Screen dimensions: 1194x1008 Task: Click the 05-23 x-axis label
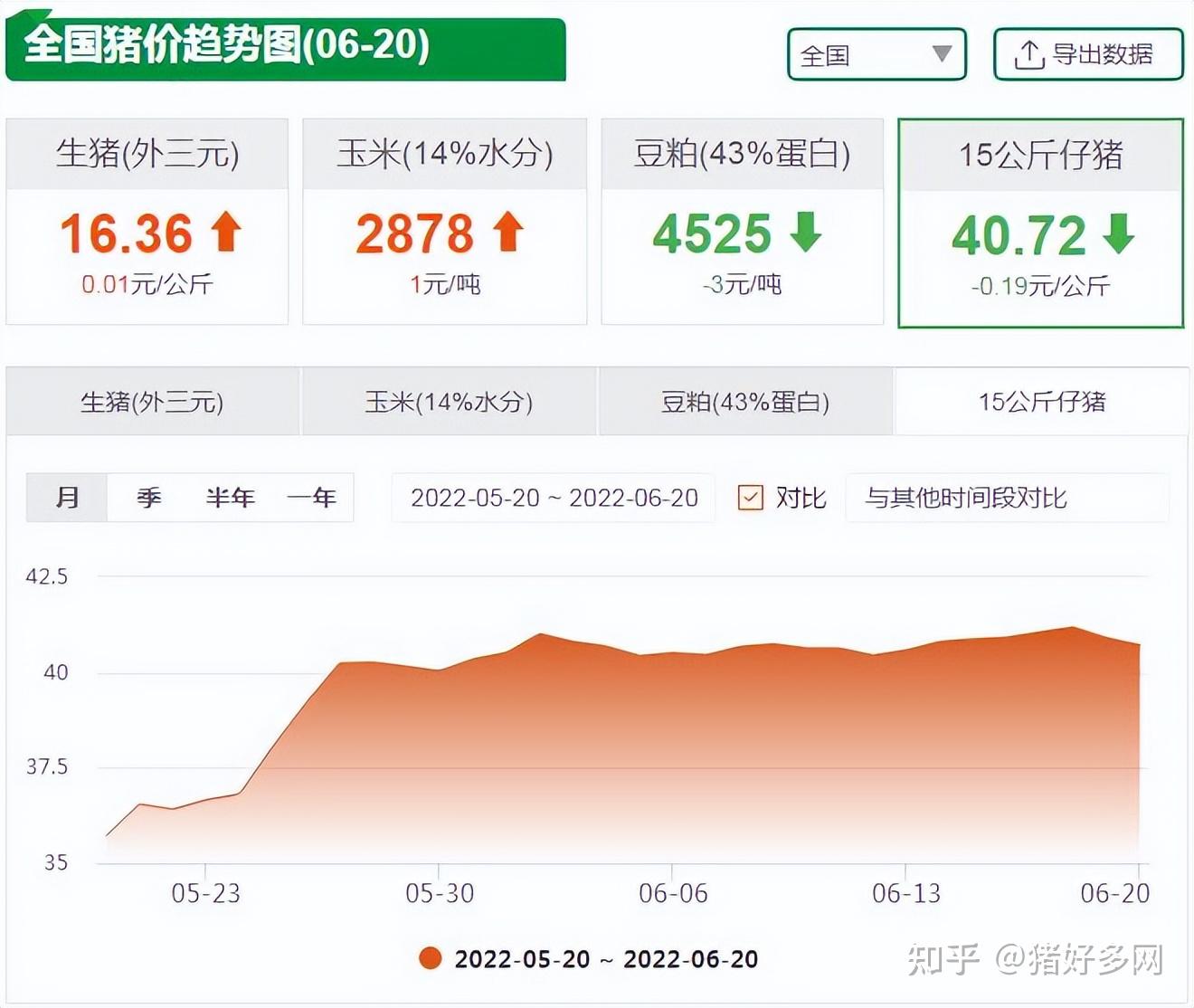pyautogui.click(x=206, y=893)
